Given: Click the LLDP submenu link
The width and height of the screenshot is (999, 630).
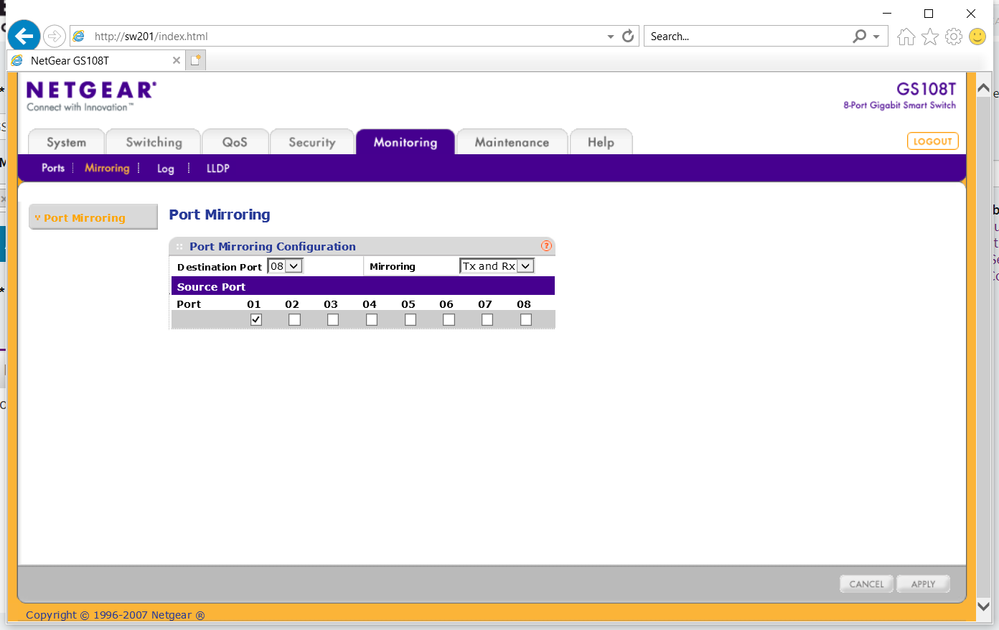Looking at the screenshot, I should [218, 168].
